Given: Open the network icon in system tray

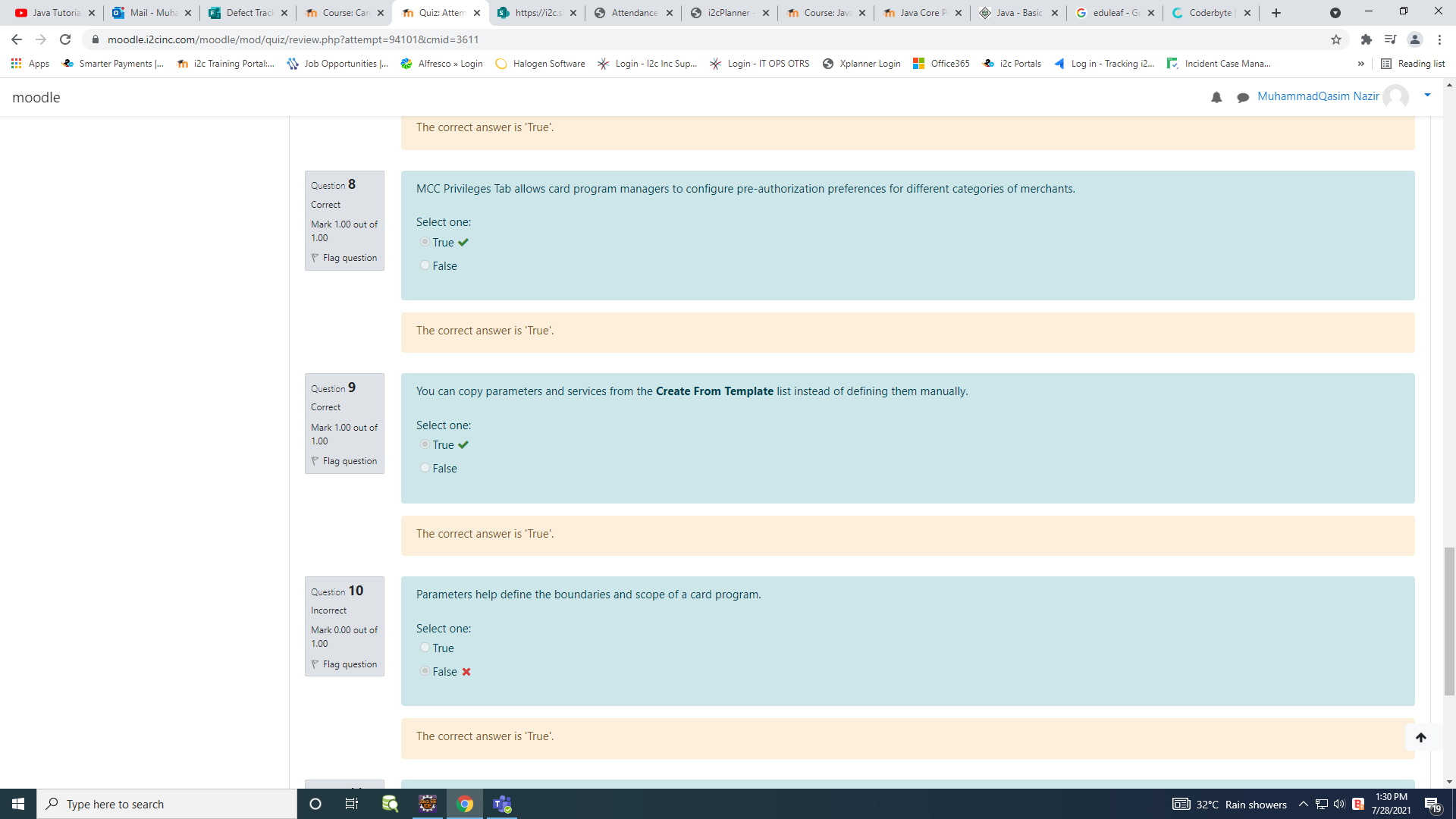Looking at the screenshot, I should click(x=1321, y=804).
